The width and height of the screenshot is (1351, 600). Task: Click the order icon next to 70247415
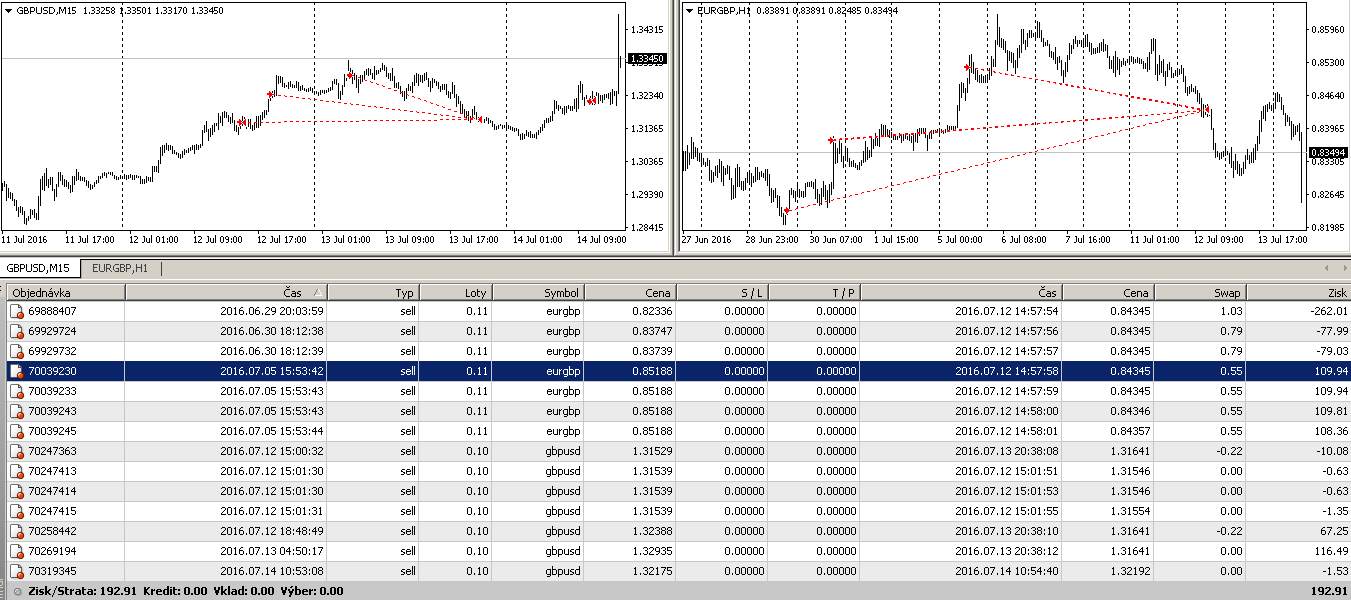point(17,511)
